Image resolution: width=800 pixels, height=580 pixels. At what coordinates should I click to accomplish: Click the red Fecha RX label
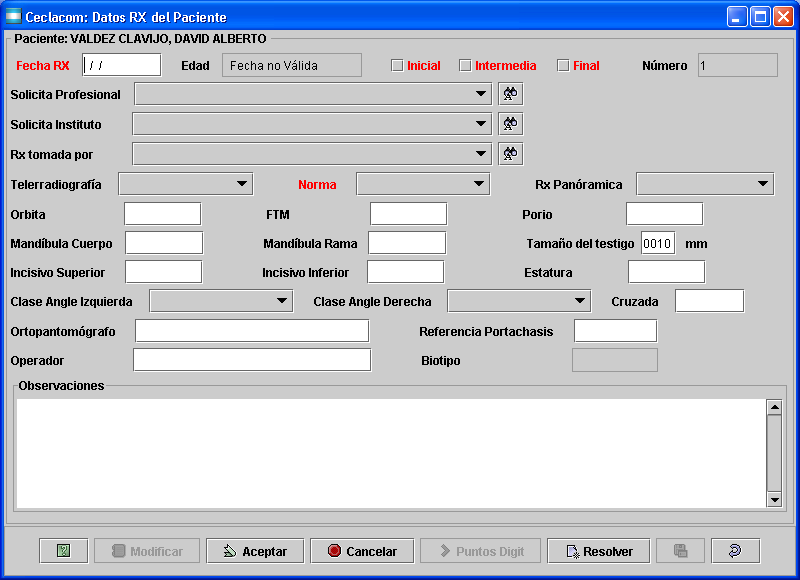(43, 65)
